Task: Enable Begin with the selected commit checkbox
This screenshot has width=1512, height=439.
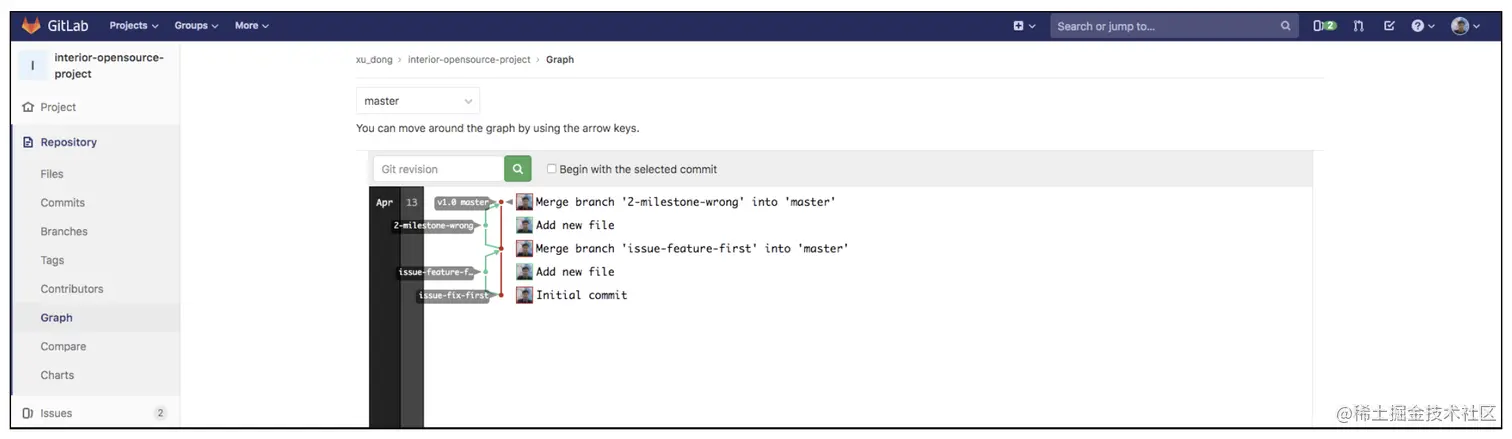Action: [x=551, y=169]
